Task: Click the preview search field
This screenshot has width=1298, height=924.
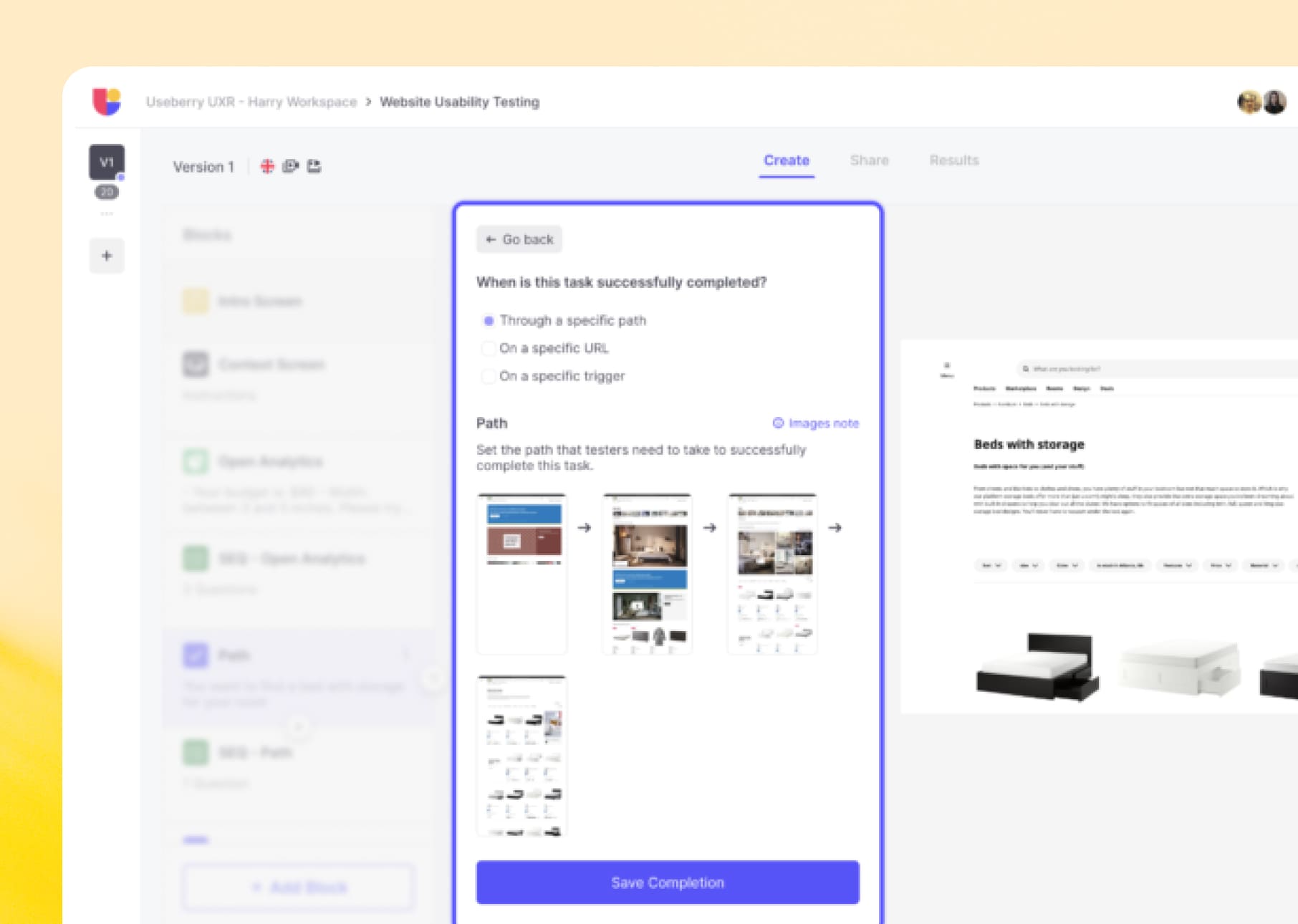Action: point(1157,369)
